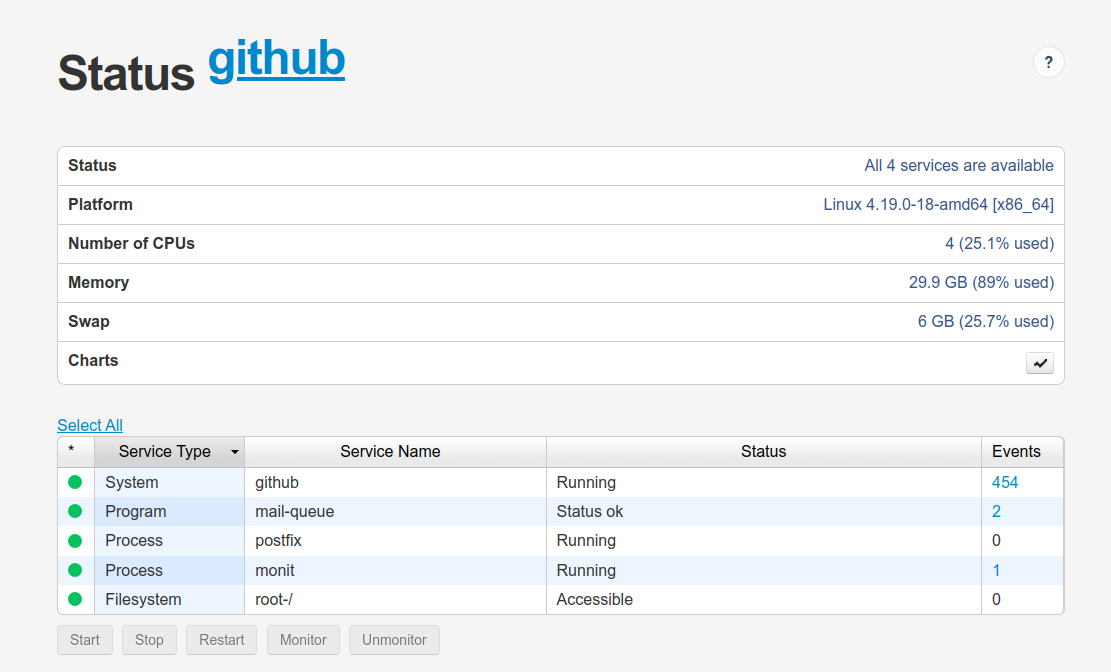This screenshot has height=672, width=1111.
Task: Click the '4 (25.1% used)' CPU value
Action: tap(999, 243)
